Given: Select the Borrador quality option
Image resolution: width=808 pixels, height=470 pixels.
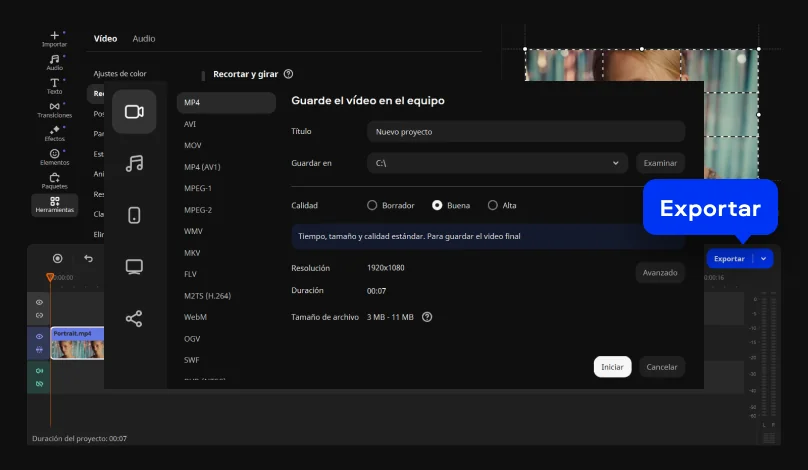Looking at the screenshot, I should (372, 205).
